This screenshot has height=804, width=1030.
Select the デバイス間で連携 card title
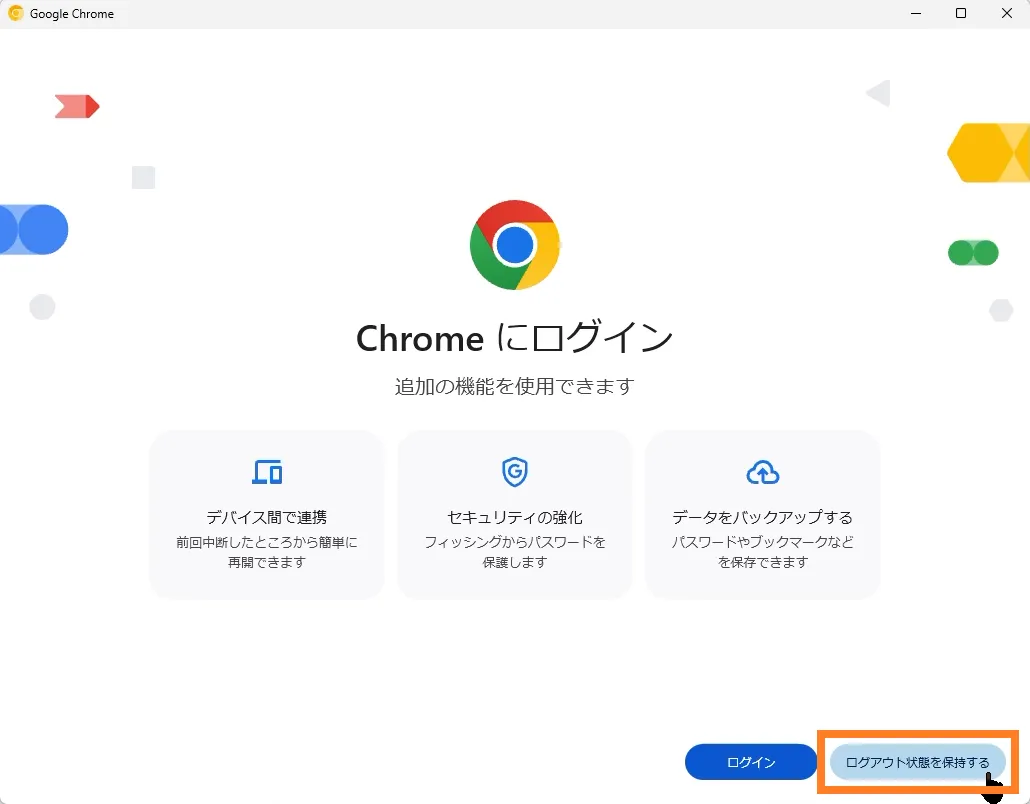(x=267, y=517)
